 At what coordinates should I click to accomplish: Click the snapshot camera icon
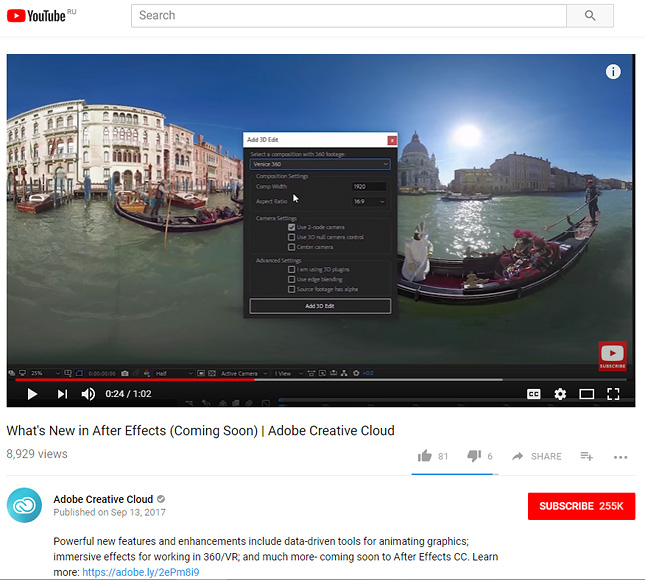coord(125,373)
